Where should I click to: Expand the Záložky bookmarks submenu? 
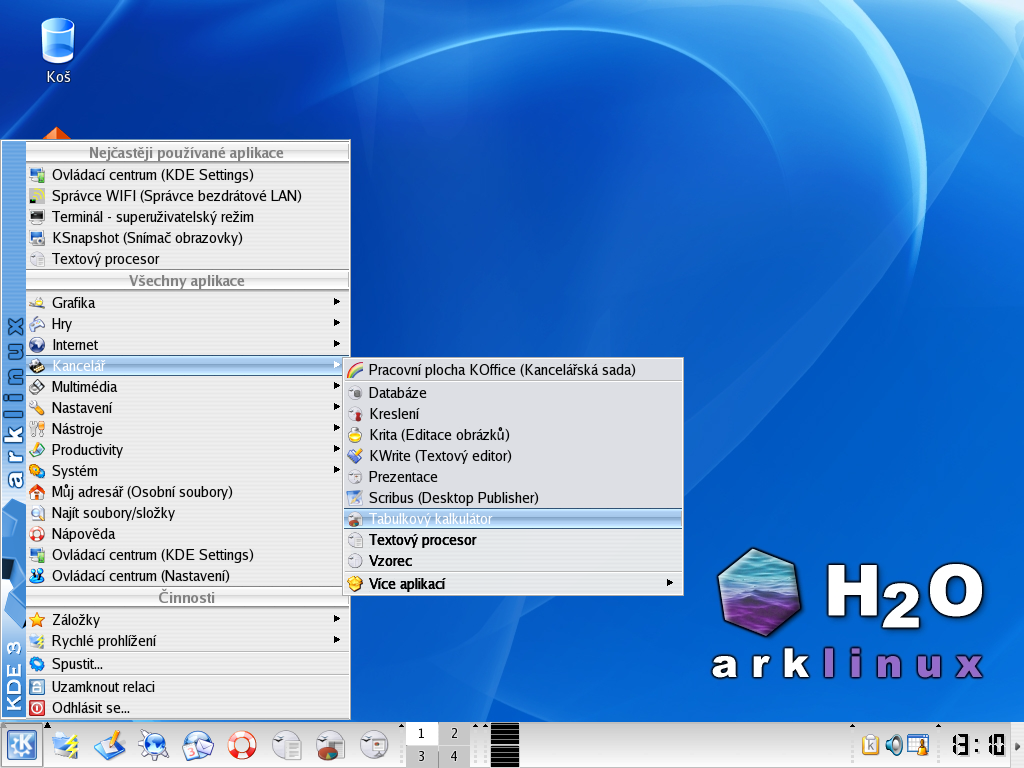pyautogui.click(x=187, y=620)
